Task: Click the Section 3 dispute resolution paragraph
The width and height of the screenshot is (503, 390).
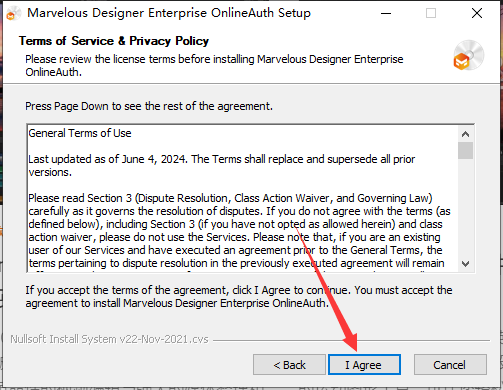Action: click(239, 231)
